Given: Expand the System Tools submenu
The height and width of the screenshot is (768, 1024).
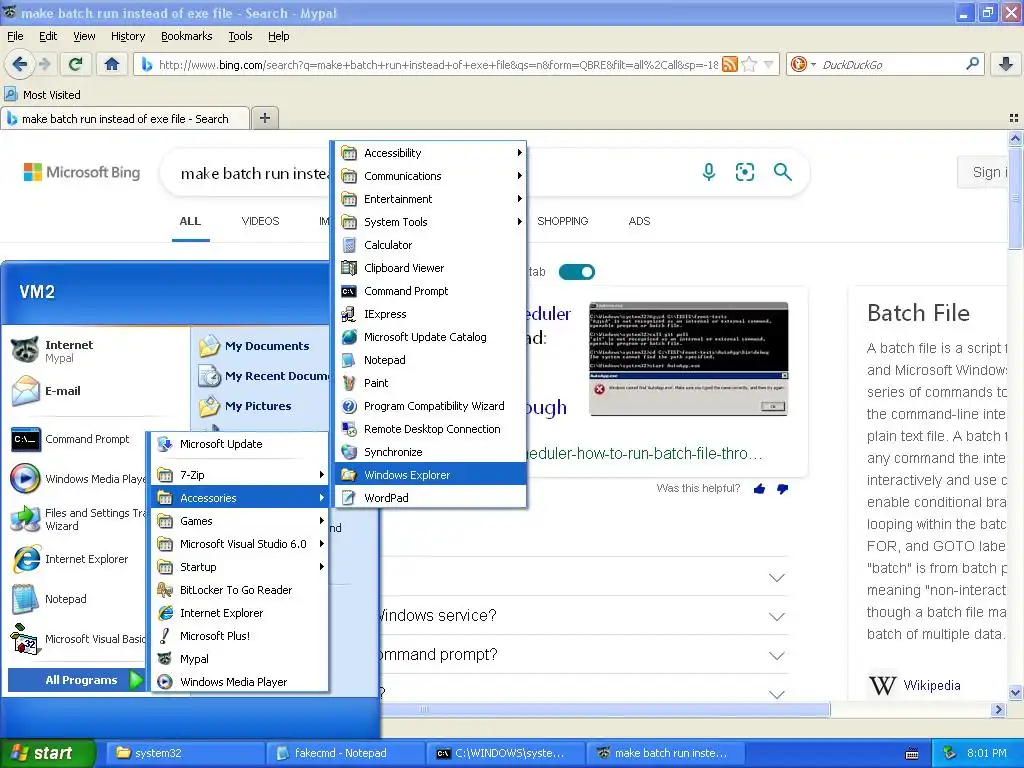Looking at the screenshot, I should point(430,222).
